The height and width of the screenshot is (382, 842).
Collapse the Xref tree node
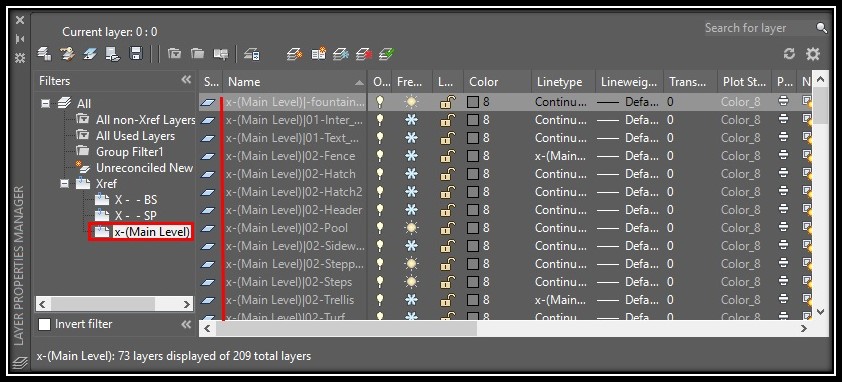coord(65,184)
